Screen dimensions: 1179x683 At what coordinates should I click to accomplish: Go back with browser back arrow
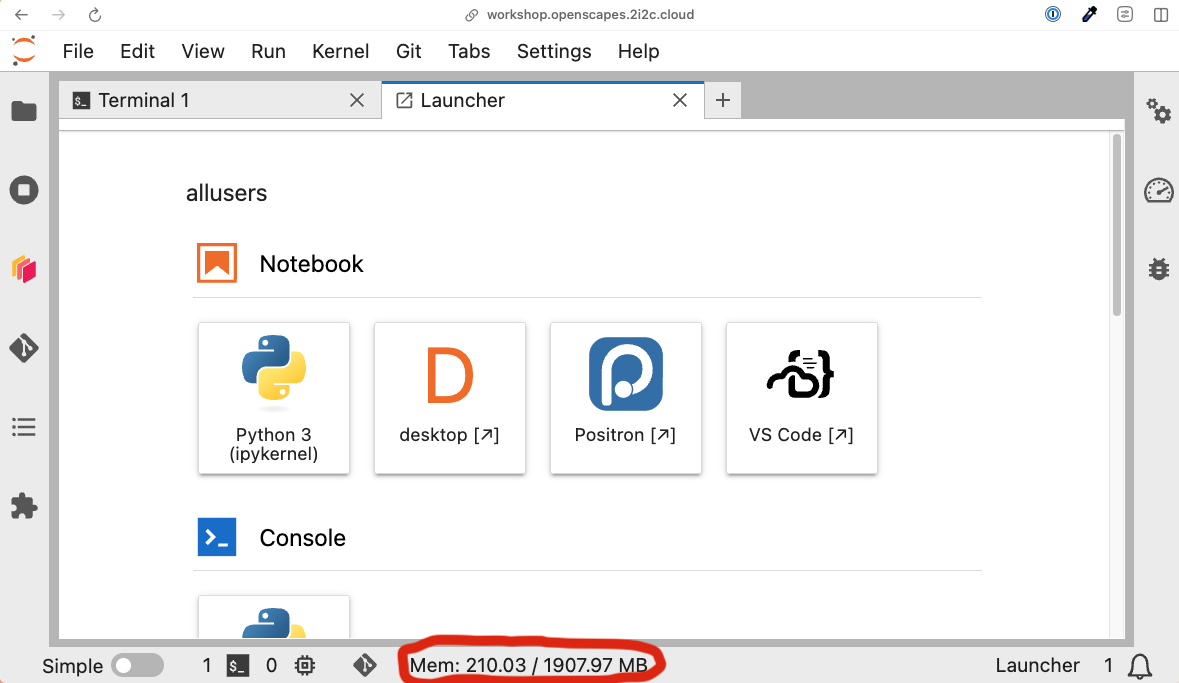(21, 14)
